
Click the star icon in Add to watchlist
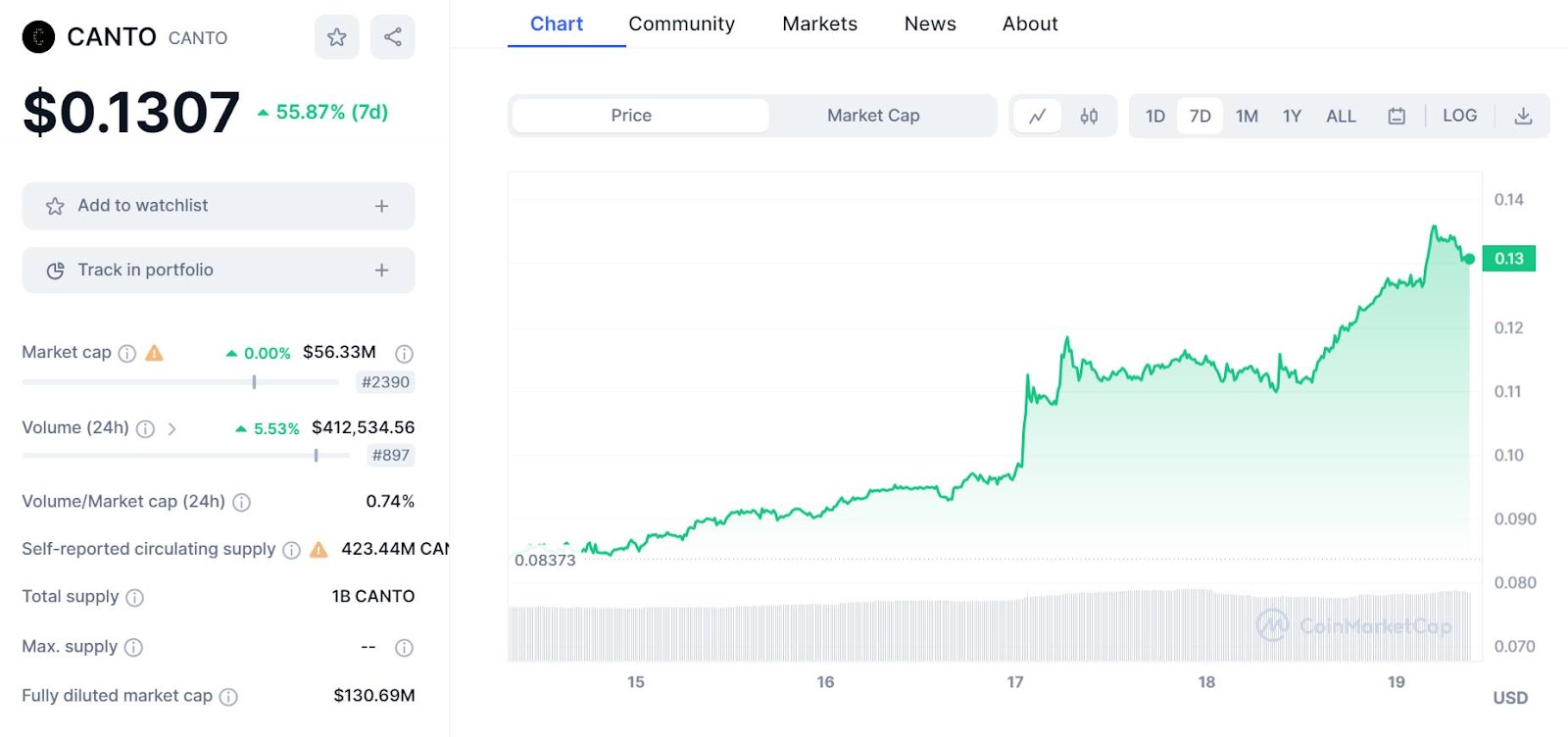(55, 206)
